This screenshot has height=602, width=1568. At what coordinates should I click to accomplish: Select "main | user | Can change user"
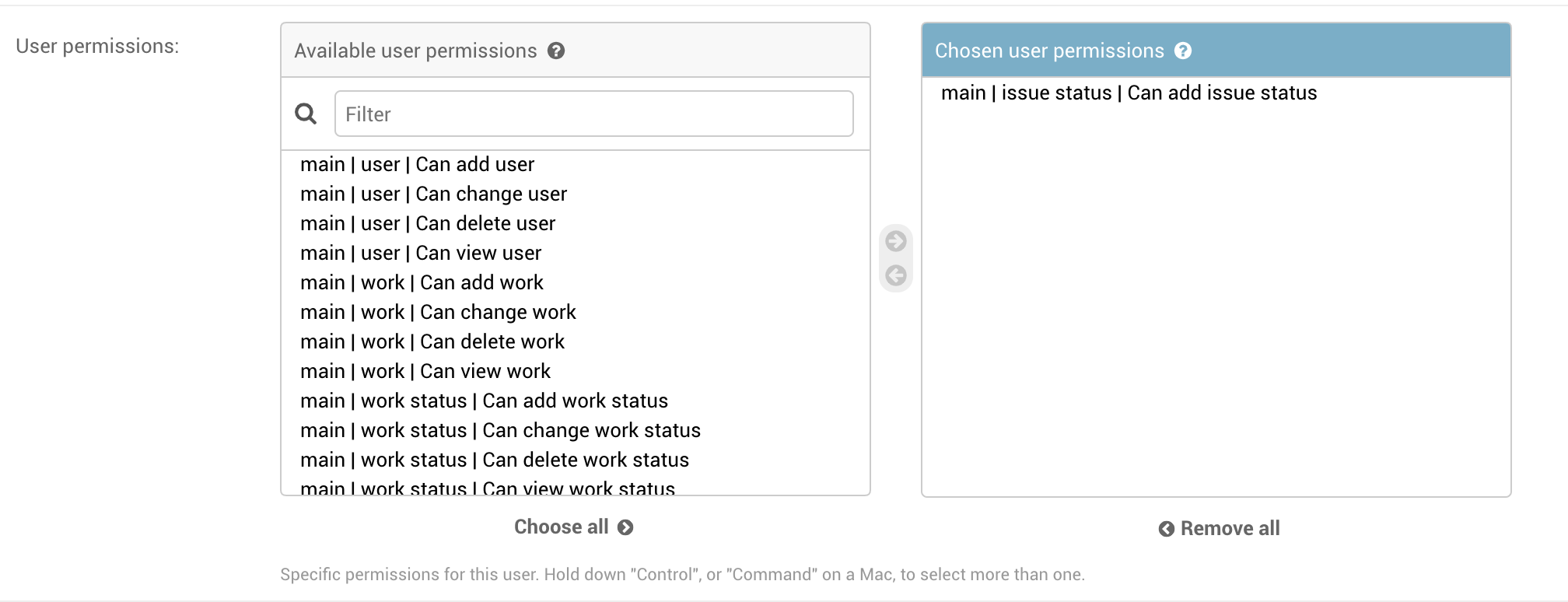434,194
